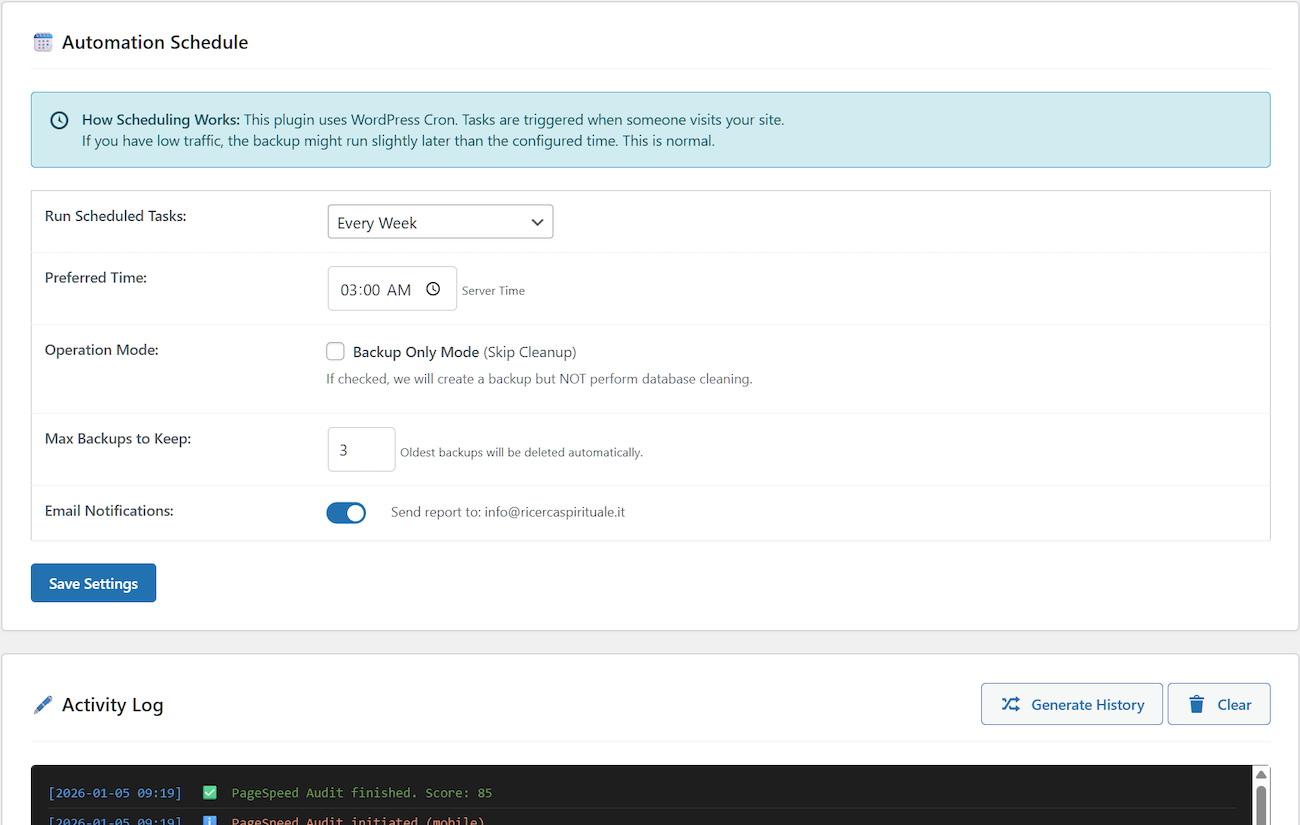Image resolution: width=1300 pixels, height=825 pixels.
Task: Click the chevron arrow on Every Week select
Action: (537, 222)
